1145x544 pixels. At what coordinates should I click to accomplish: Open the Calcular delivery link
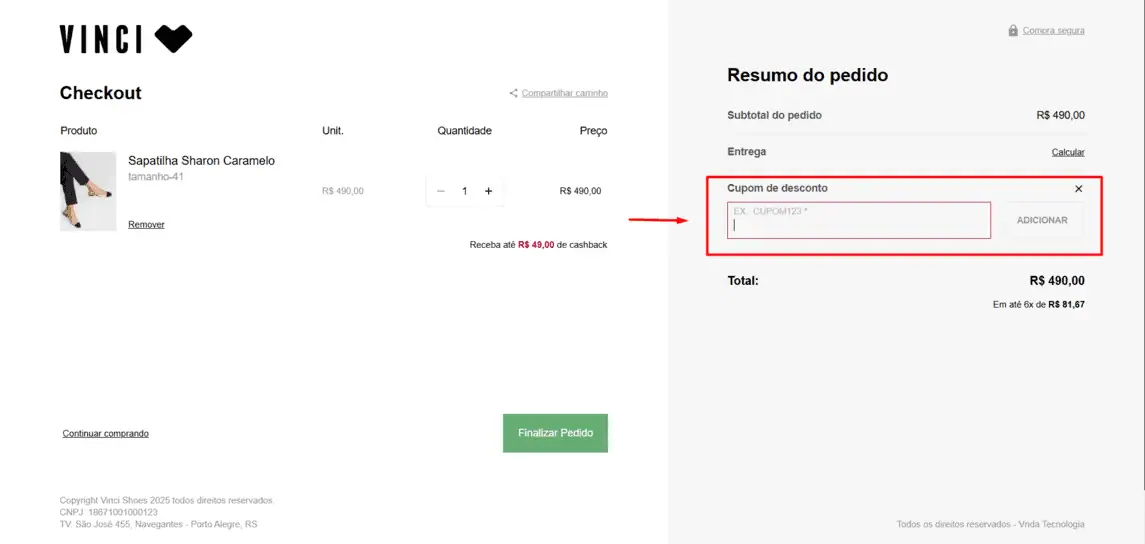click(1068, 153)
